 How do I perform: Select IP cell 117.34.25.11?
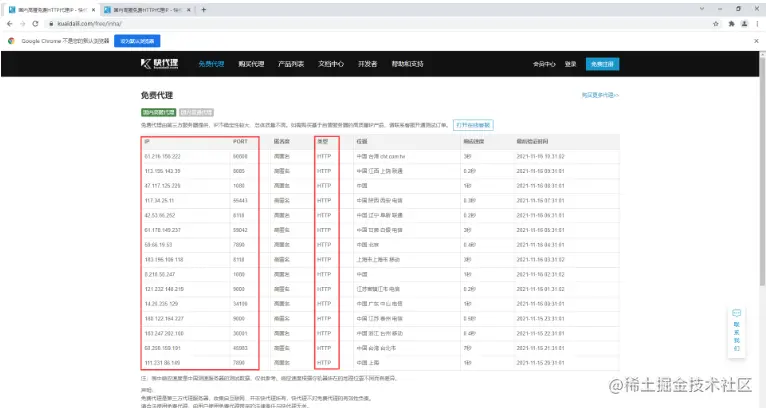tap(159, 200)
